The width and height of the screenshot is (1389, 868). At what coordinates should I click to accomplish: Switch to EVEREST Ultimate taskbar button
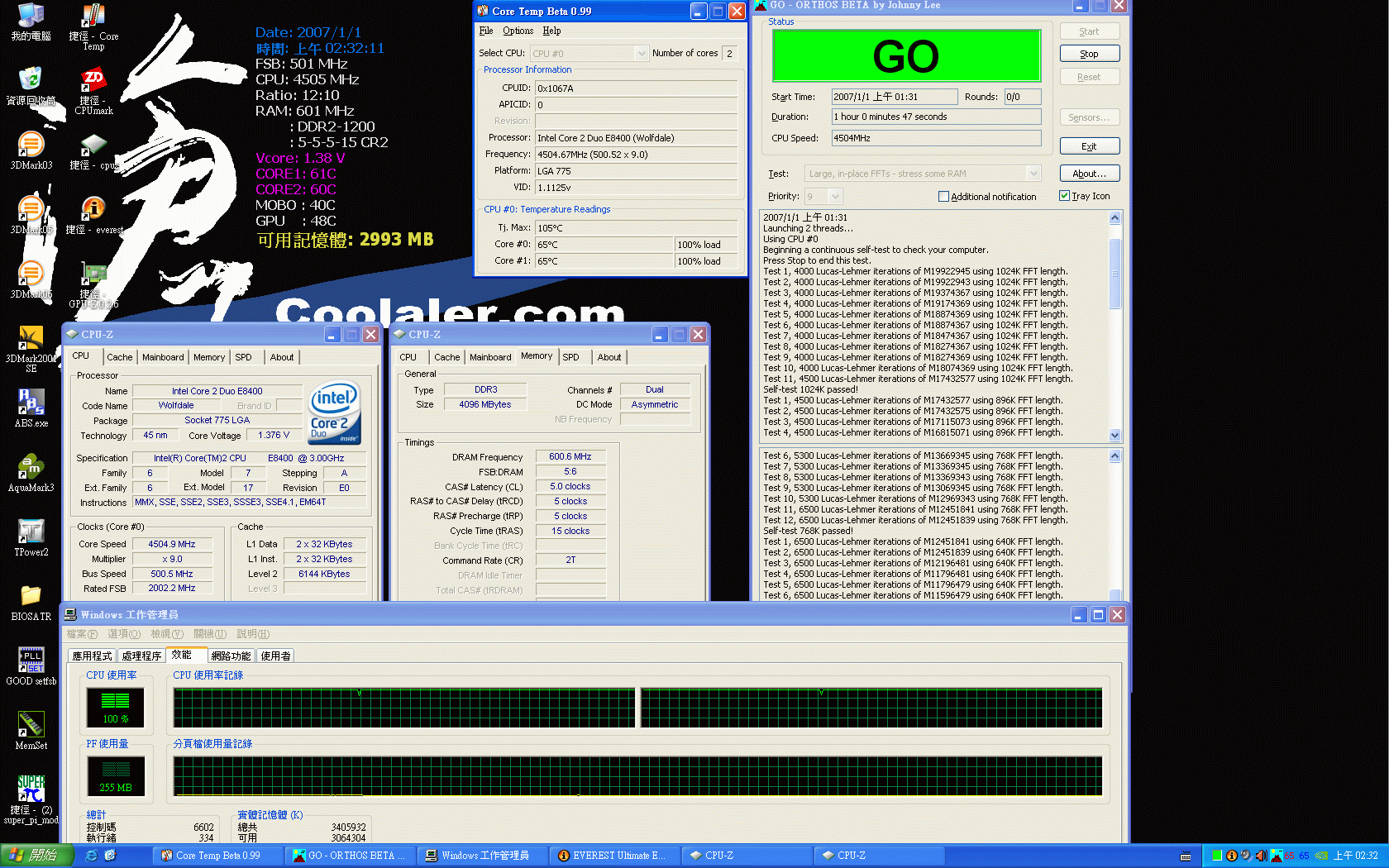(614, 856)
